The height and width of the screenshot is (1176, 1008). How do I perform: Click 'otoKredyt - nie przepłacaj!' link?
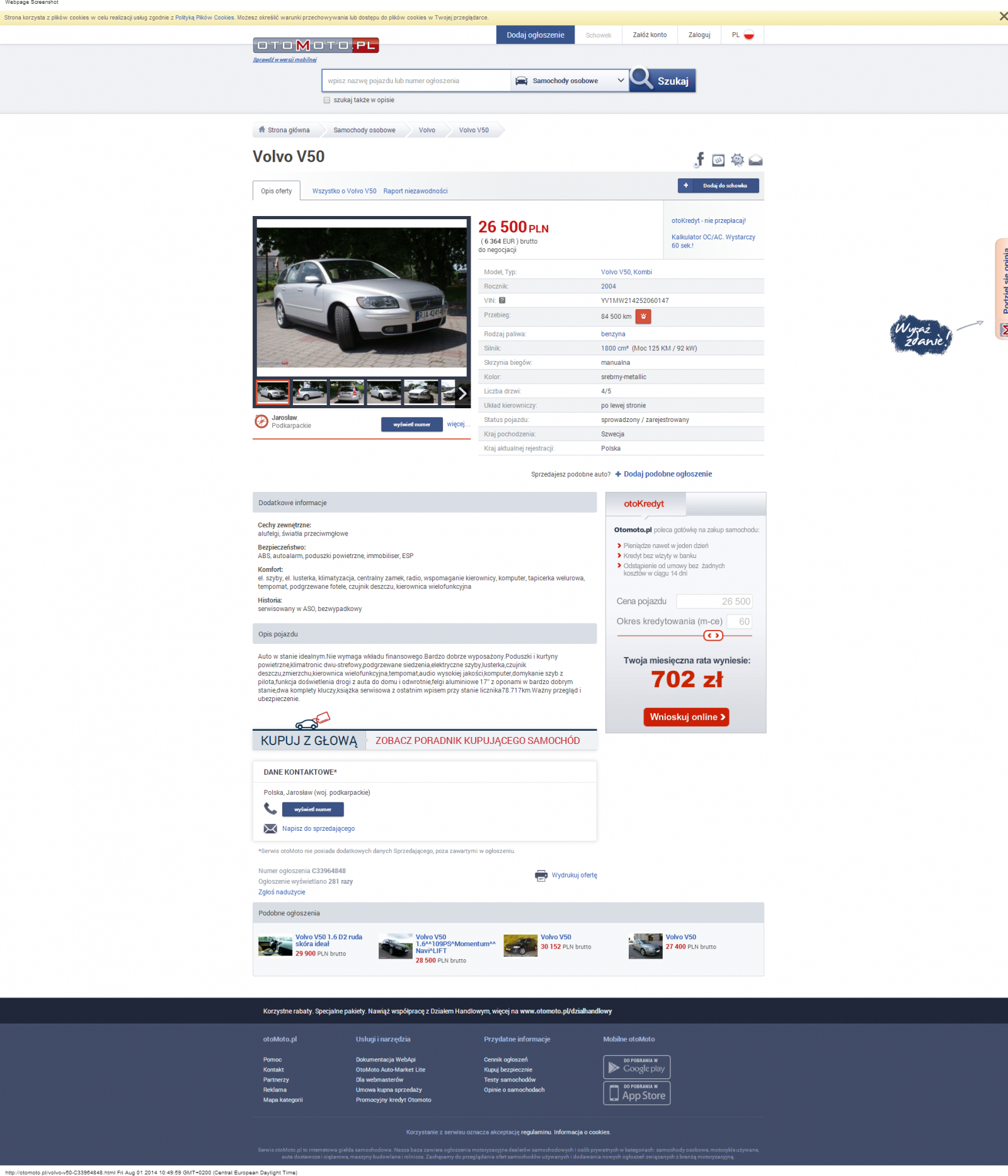[x=709, y=221]
